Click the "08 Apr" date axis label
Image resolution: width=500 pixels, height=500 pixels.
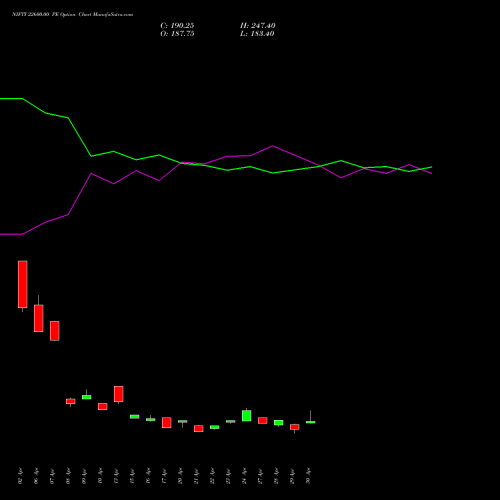tap(68, 476)
